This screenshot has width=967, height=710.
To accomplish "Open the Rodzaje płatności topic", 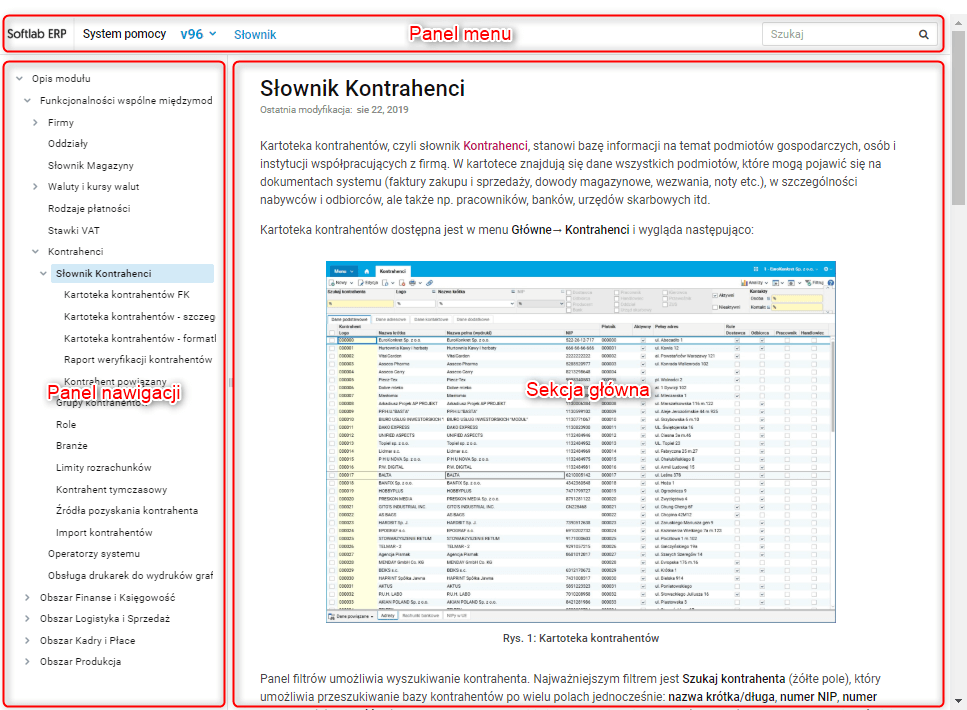I will 89,208.
